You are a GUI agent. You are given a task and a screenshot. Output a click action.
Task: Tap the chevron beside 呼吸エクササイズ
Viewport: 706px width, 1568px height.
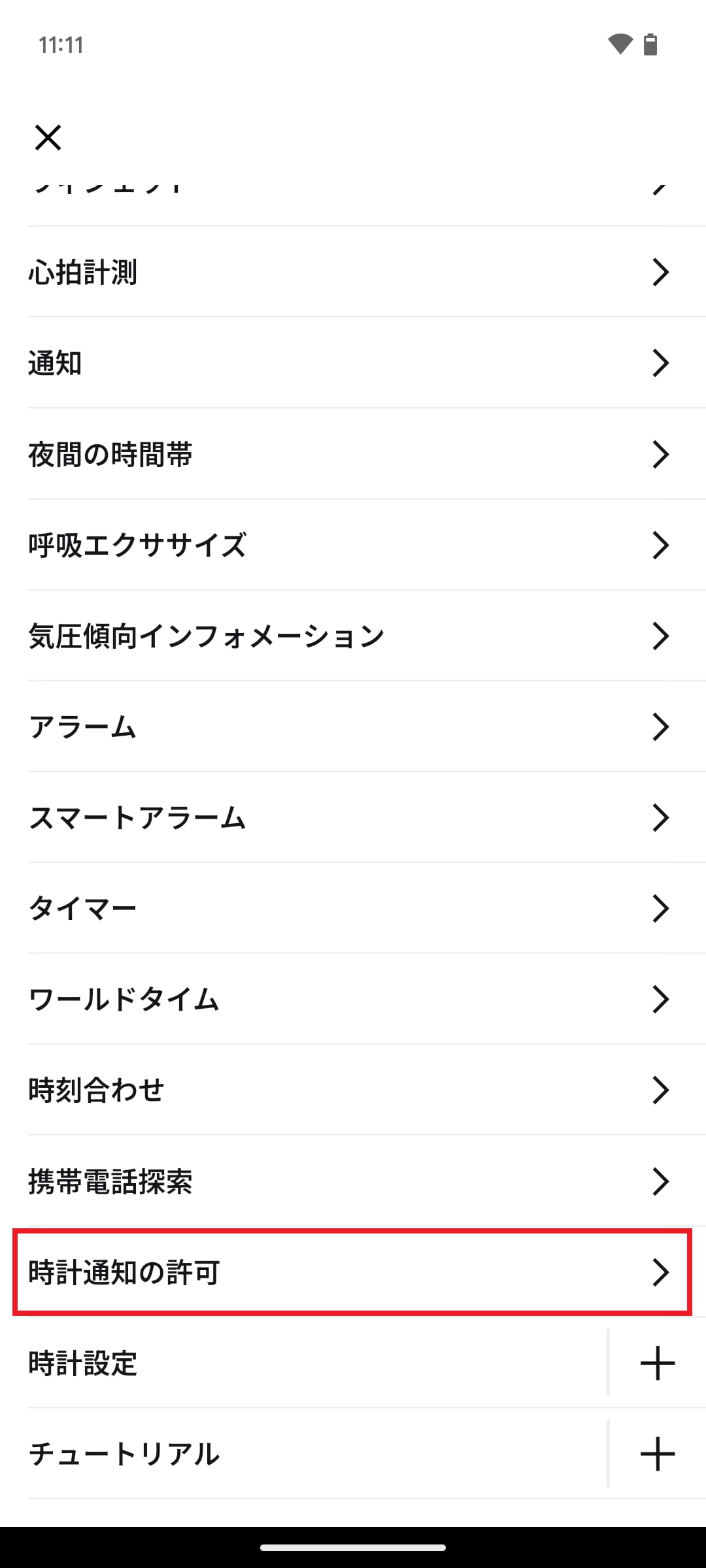pyautogui.click(x=660, y=545)
